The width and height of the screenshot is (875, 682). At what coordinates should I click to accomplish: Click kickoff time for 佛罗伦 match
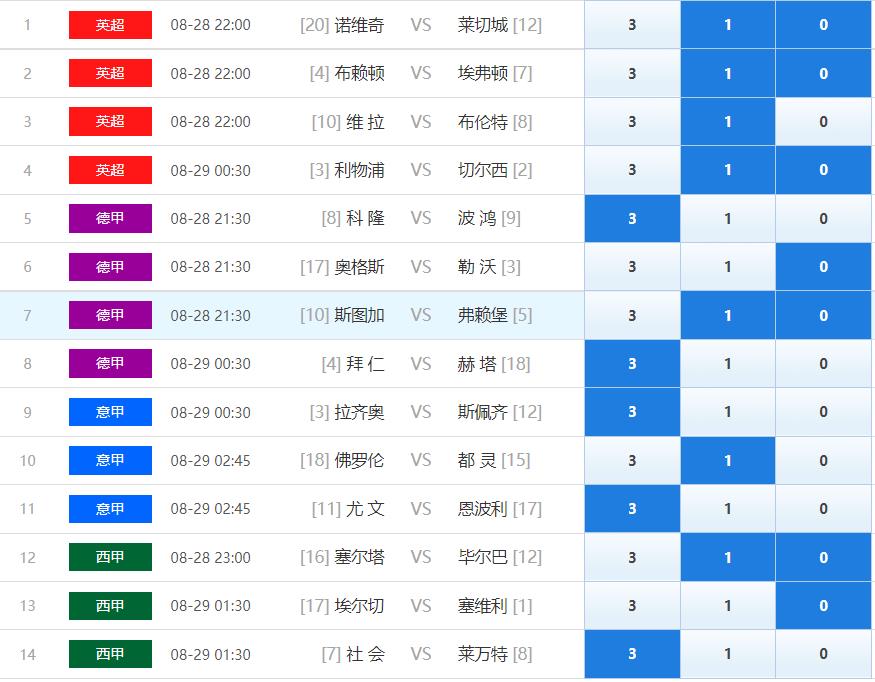pyautogui.click(x=210, y=460)
